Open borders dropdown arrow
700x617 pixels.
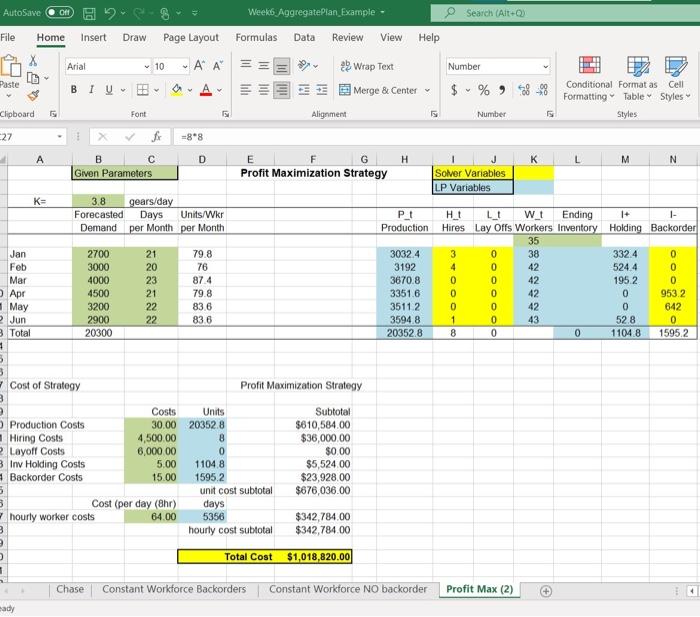click(156, 90)
